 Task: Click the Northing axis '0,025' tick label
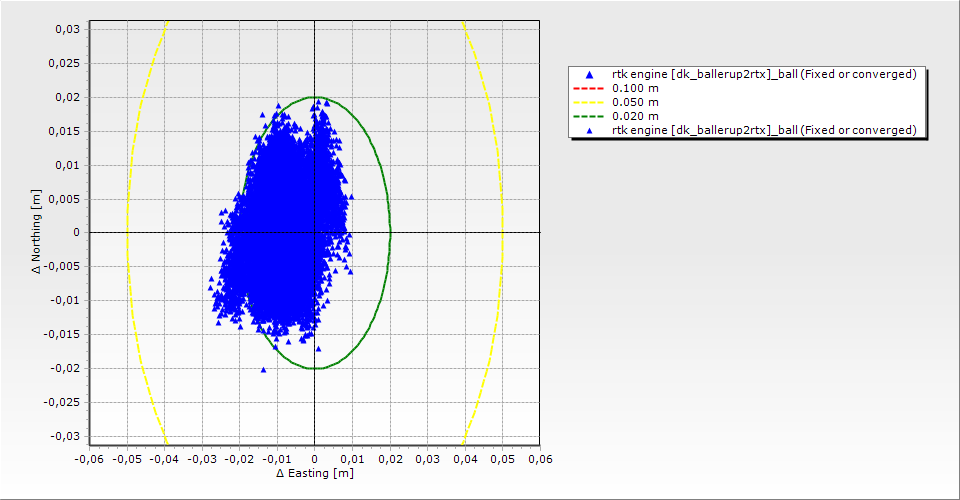pos(64,63)
